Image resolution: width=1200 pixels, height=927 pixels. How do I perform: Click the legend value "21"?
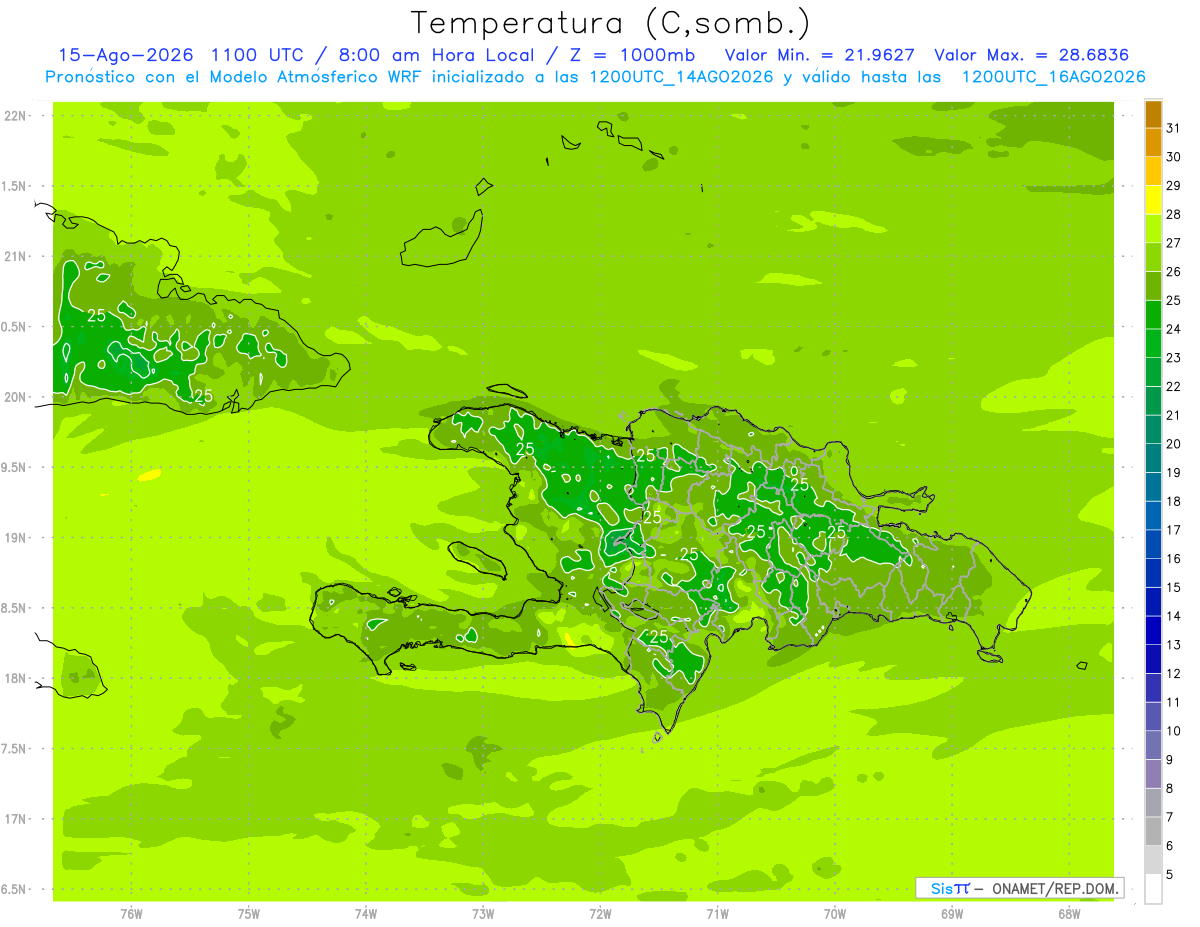click(1173, 415)
